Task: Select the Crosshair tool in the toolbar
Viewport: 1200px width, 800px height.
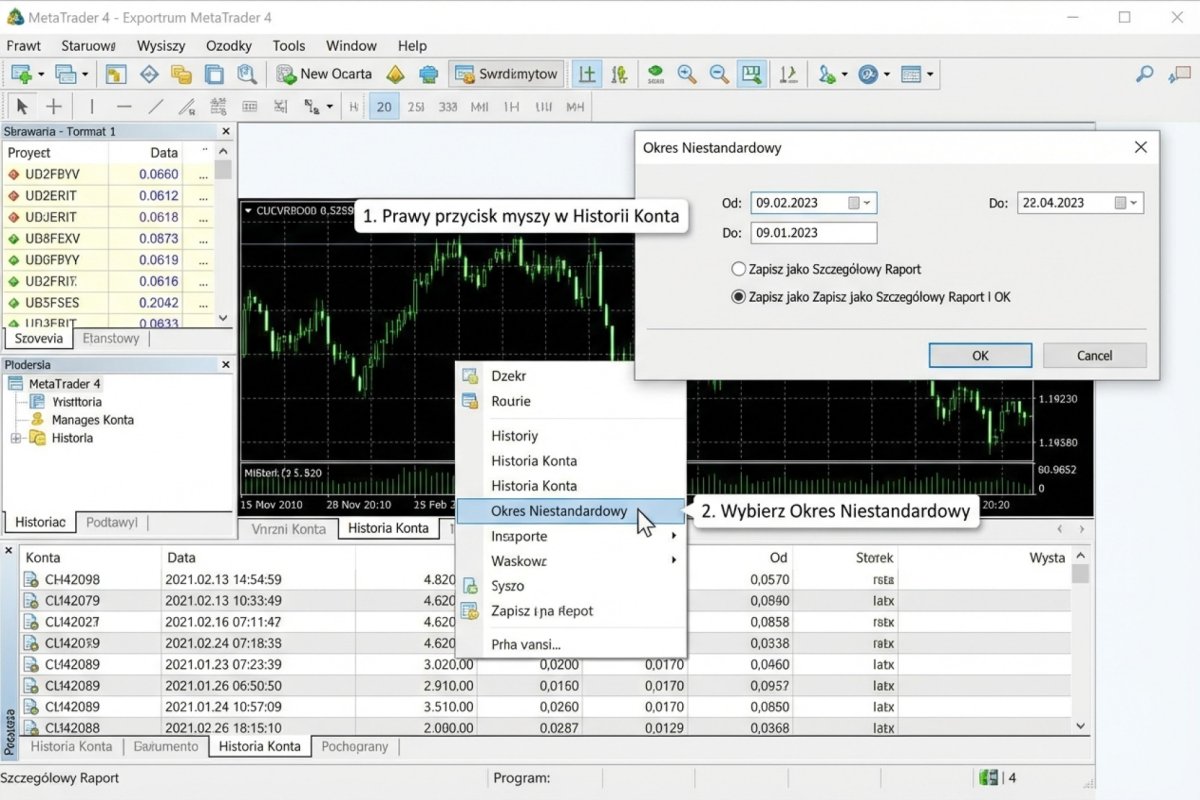Action: 54,106
